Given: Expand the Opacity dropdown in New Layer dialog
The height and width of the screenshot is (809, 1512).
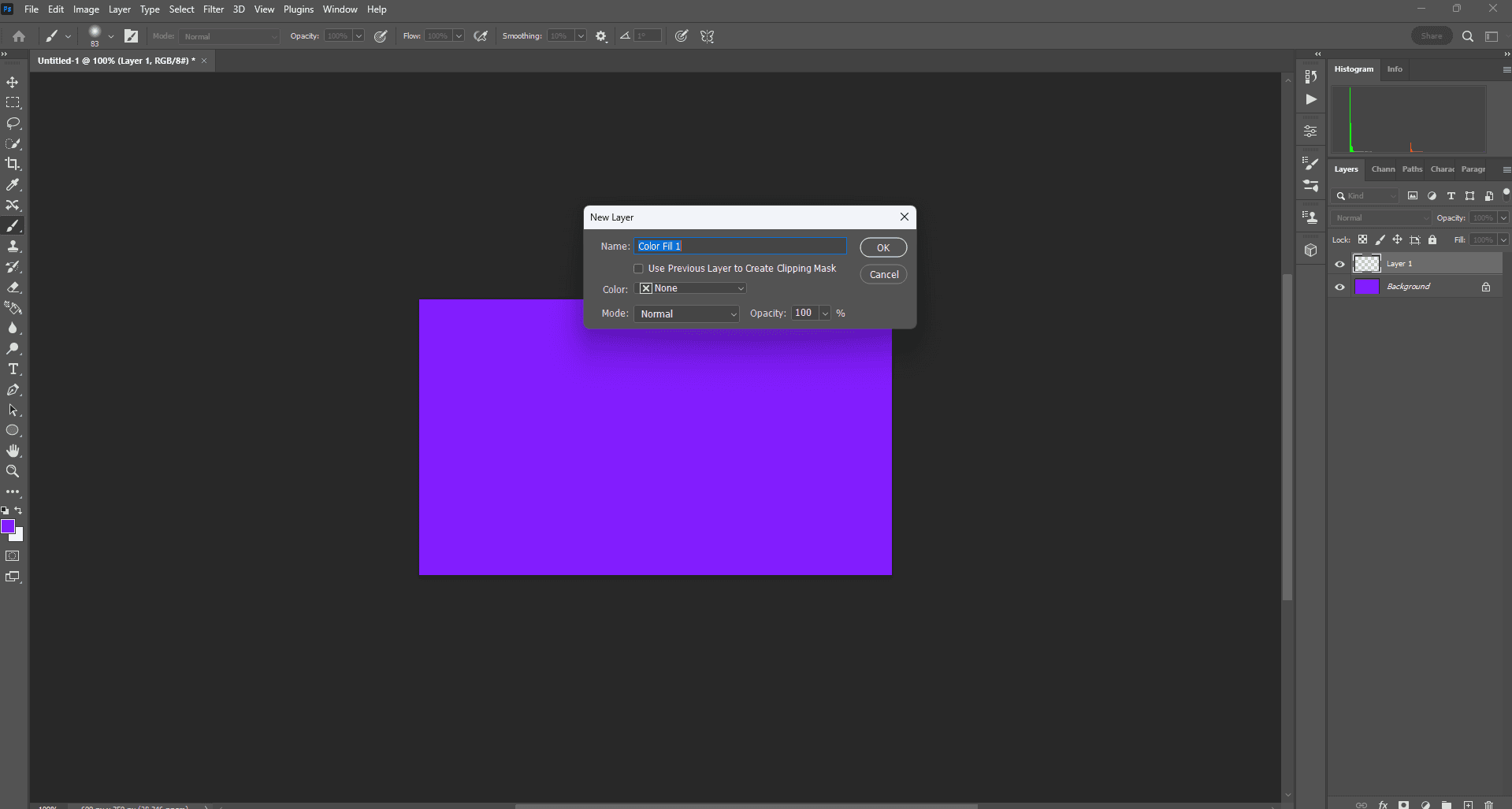Looking at the screenshot, I should point(825,314).
